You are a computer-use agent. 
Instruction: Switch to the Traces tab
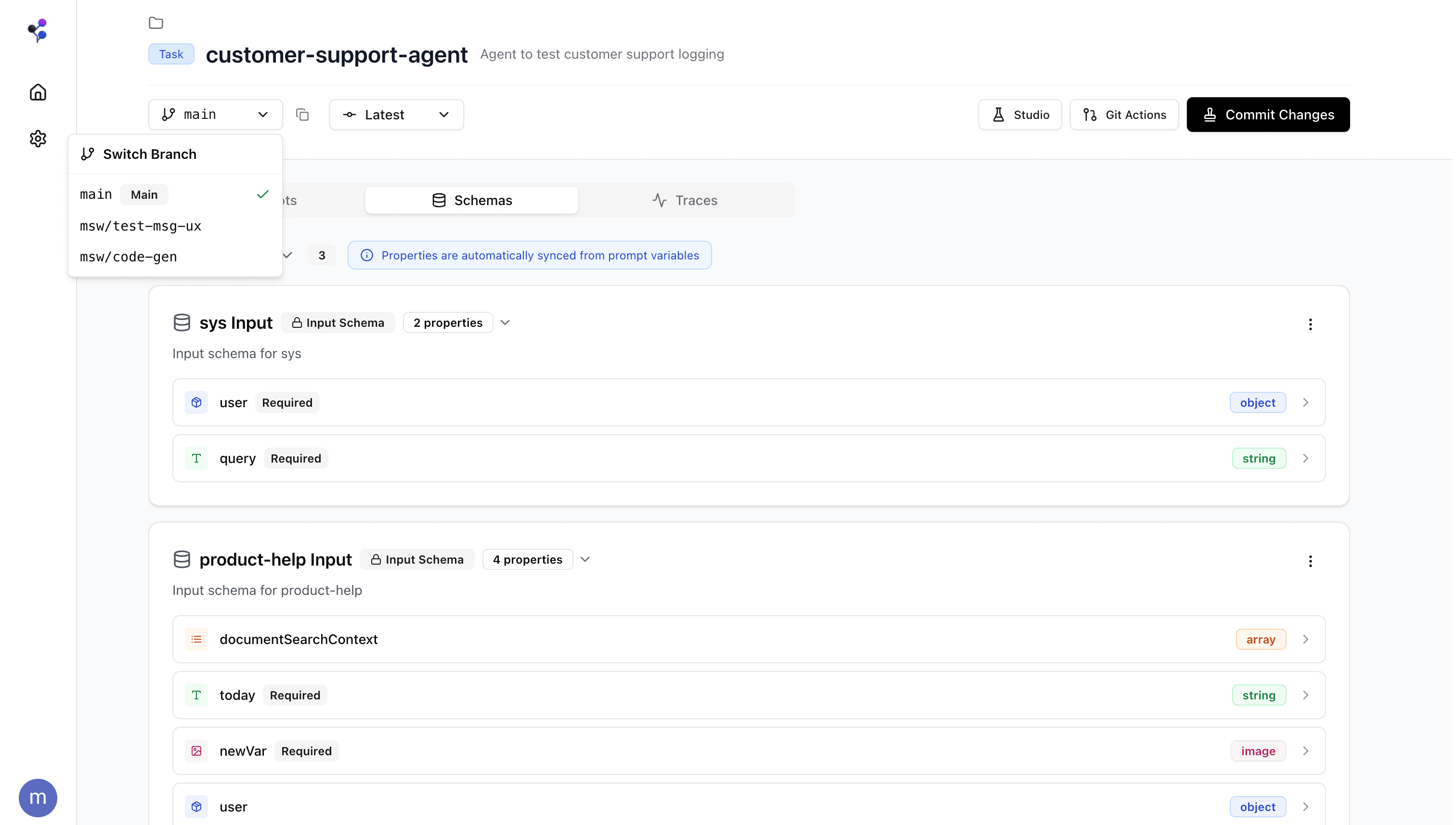[x=686, y=200]
